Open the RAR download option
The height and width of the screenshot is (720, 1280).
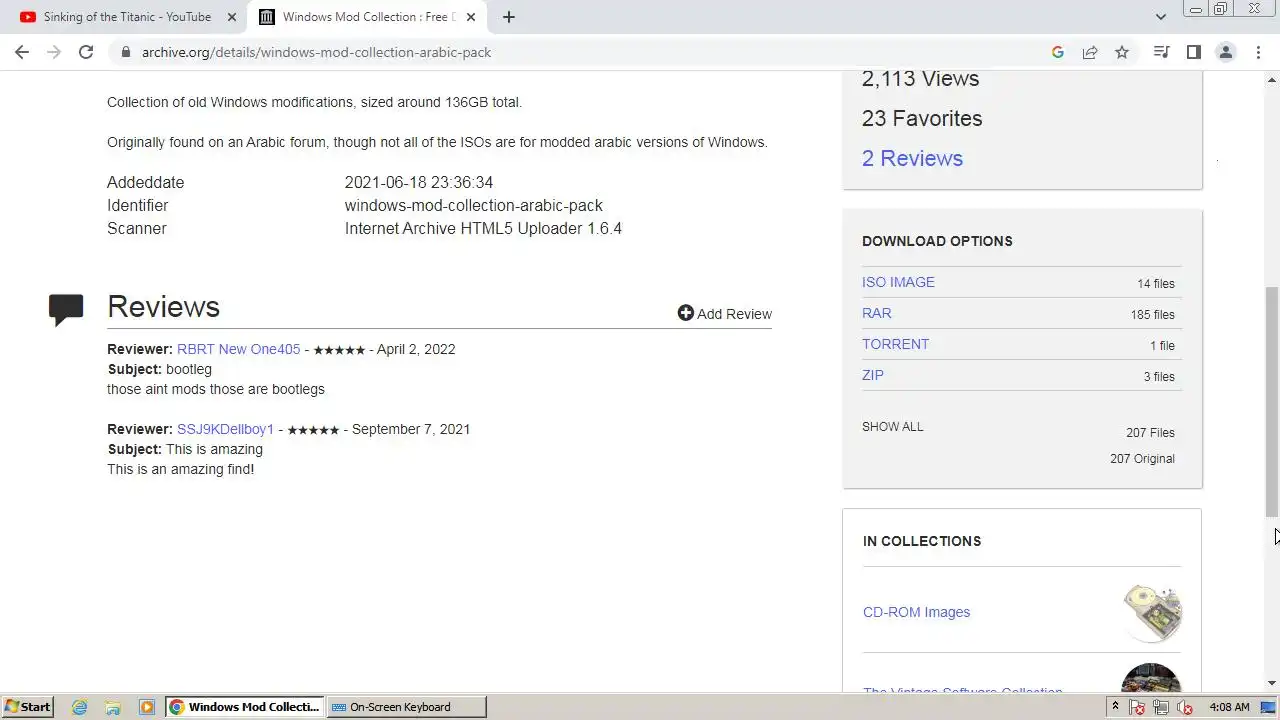pyautogui.click(x=876, y=313)
